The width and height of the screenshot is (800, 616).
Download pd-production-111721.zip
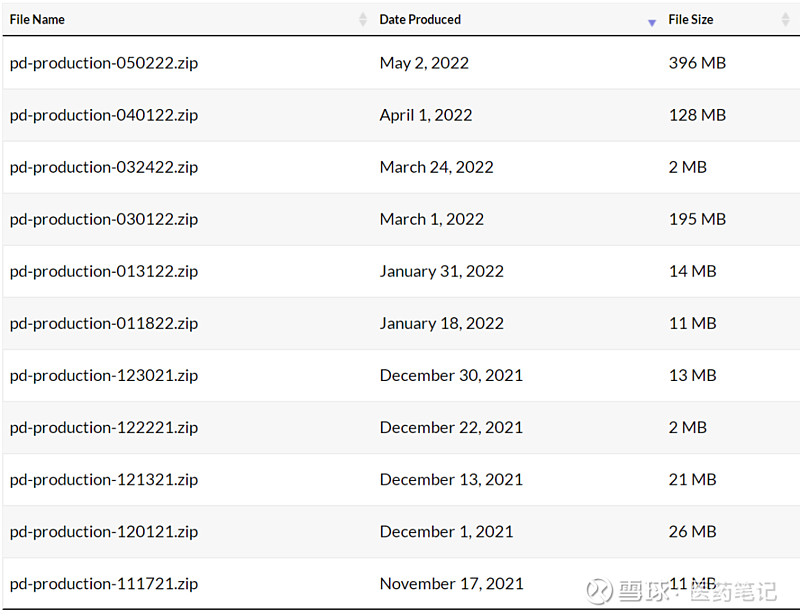104,583
